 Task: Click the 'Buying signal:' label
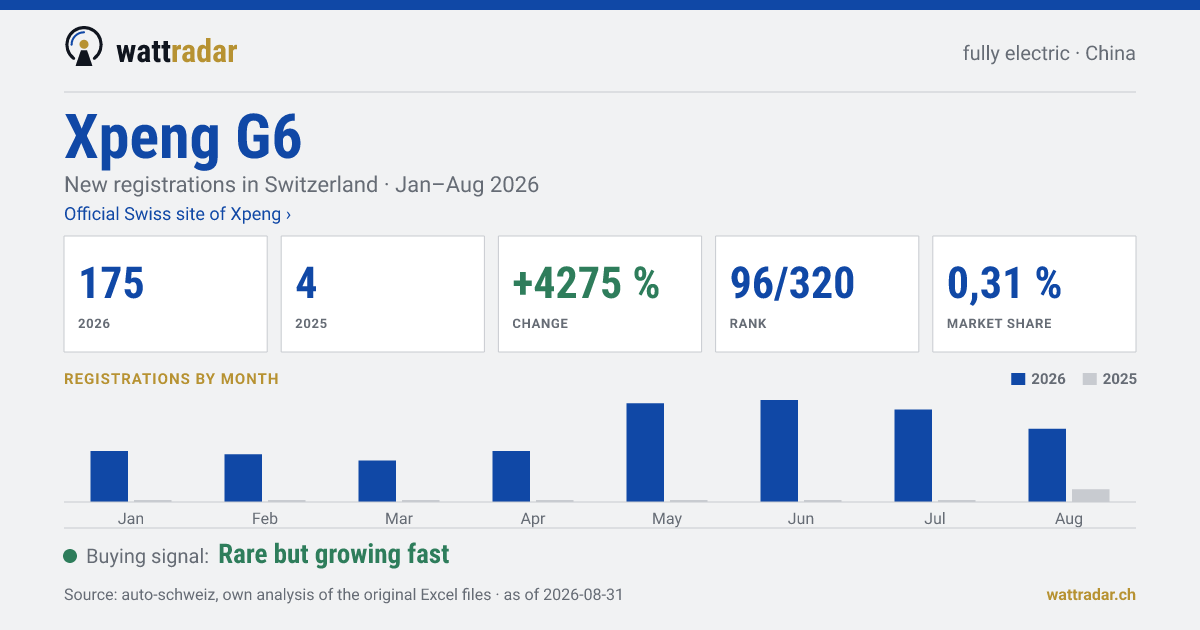coord(147,556)
